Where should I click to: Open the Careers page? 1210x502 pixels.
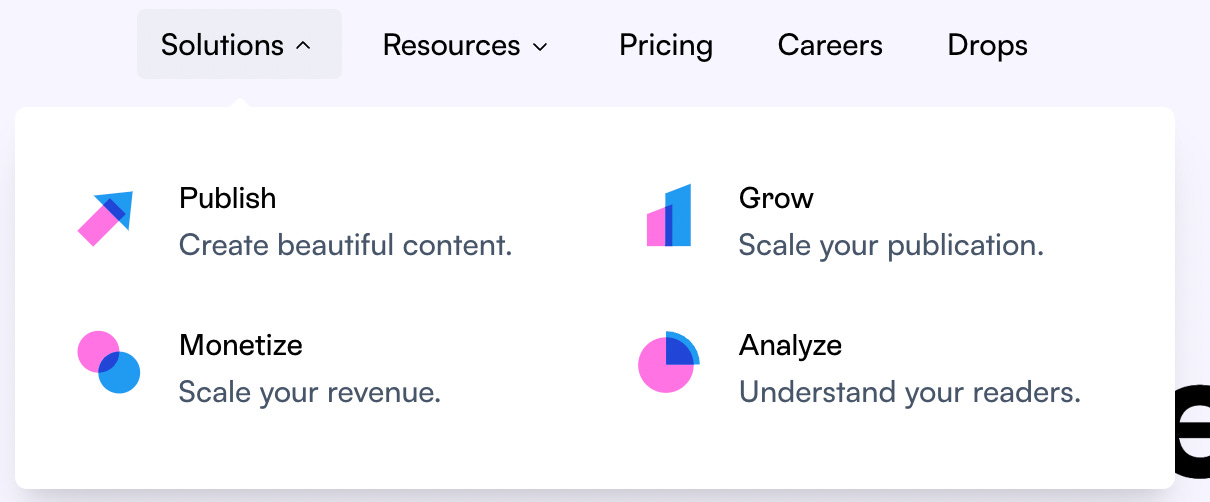click(830, 45)
